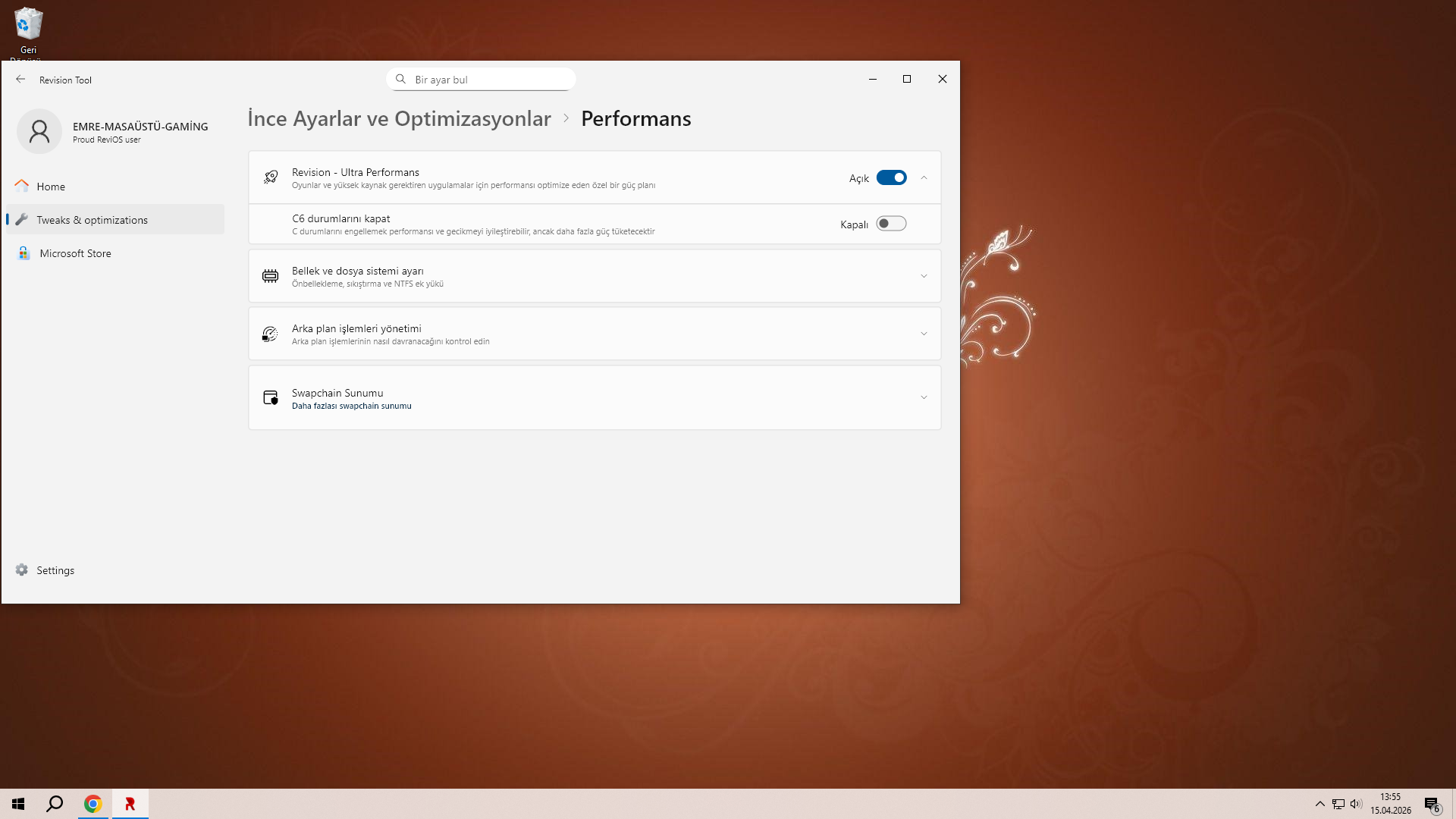1456x819 pixels.
Task: Click the Kapalı label beside C6 setting
Action: tap(854, 224)
